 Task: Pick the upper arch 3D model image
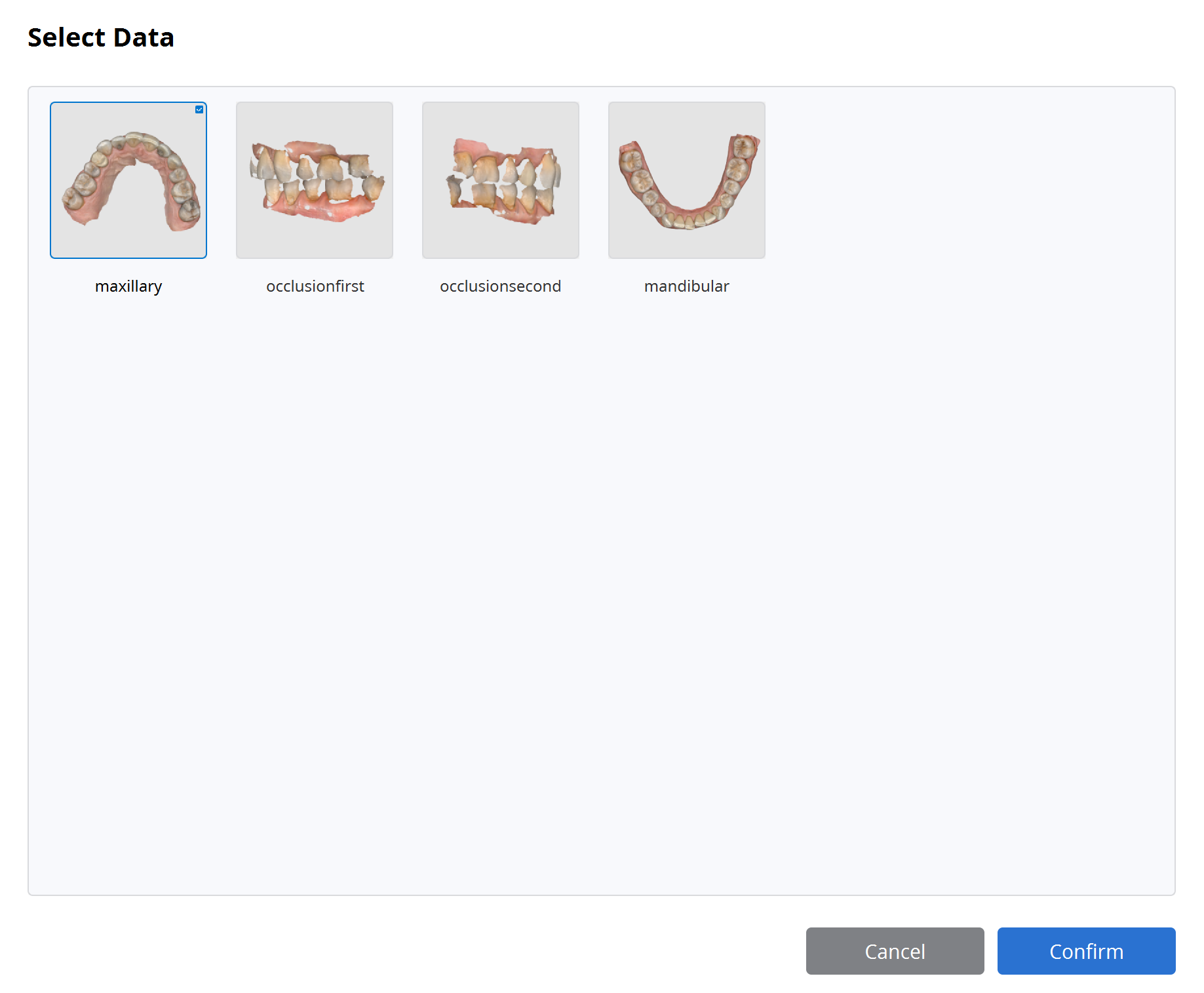[128, 180]
